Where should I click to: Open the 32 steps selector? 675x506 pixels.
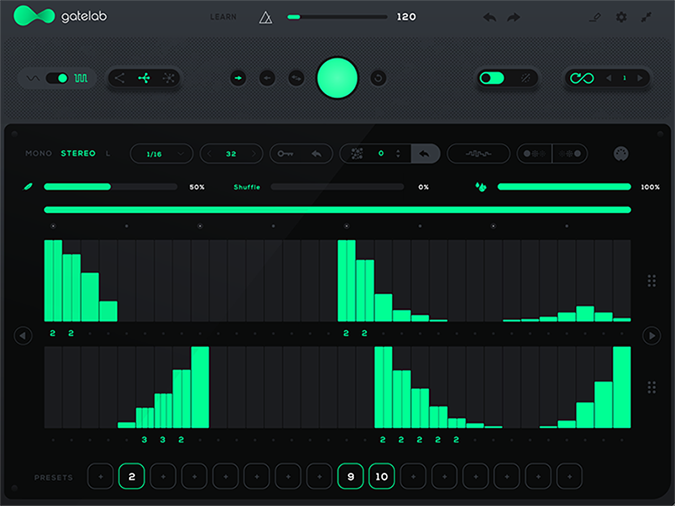coord(231,154)
